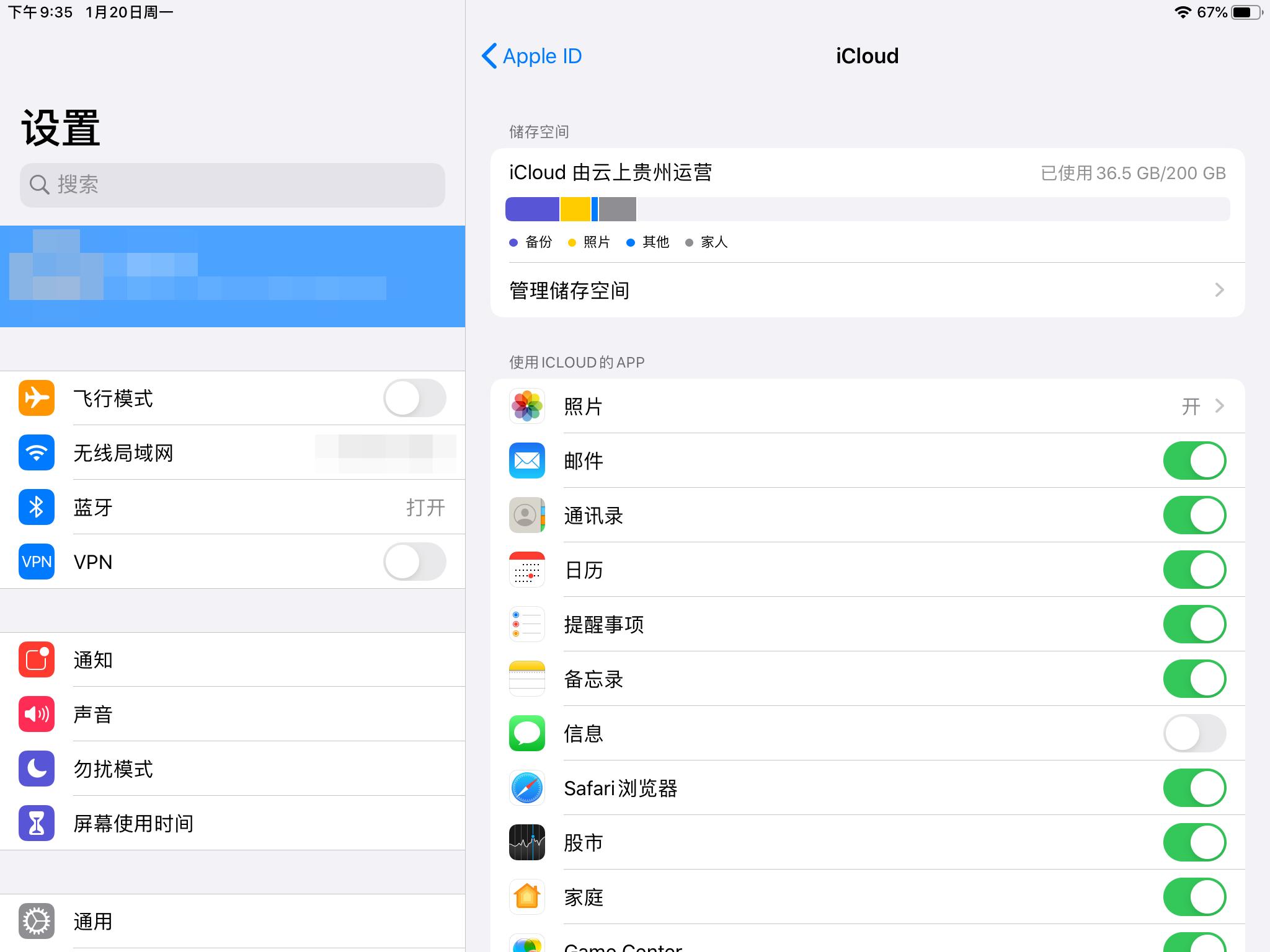
Task: Tap the purple backup storage bar segment
Action: 532,209
